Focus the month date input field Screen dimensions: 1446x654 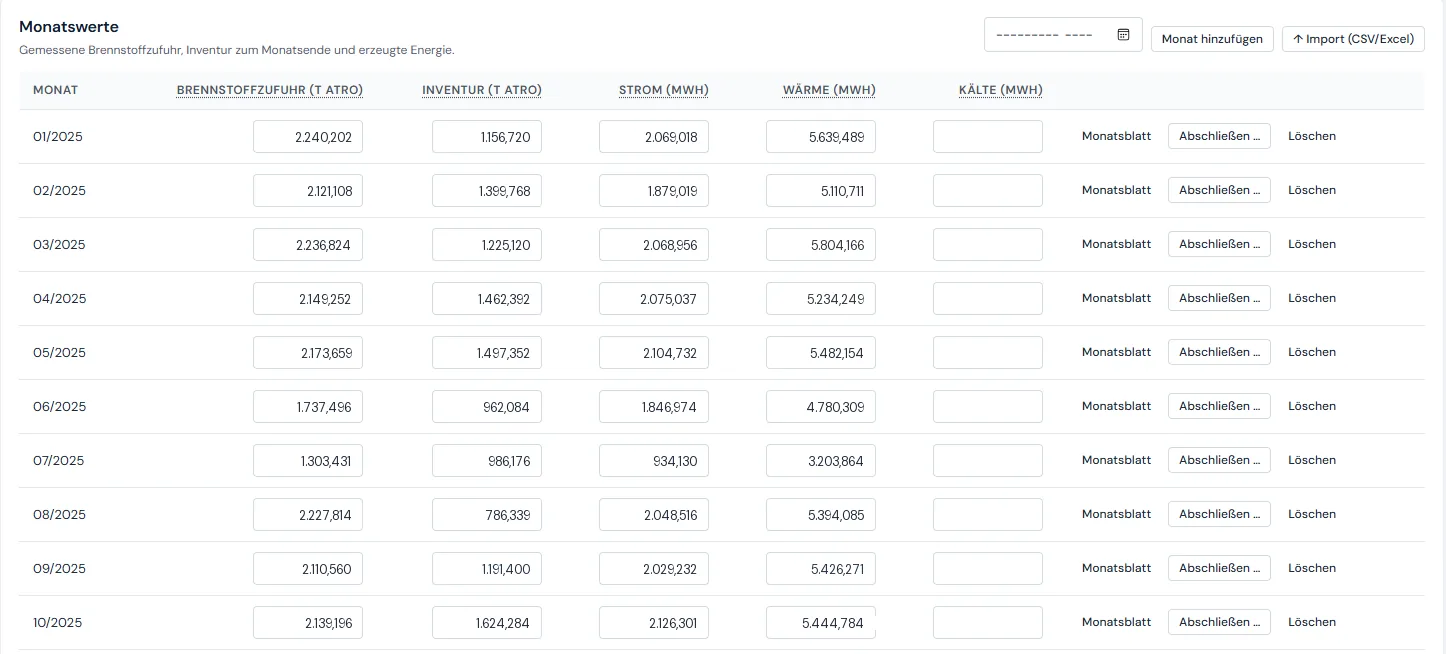(x=1063, y=34)
